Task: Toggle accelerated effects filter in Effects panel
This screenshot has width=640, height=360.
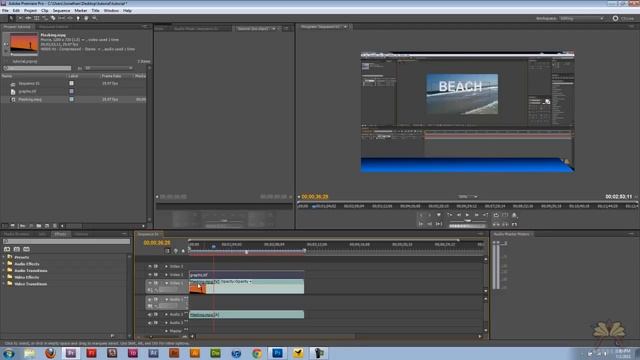Action: click(7, 249)
